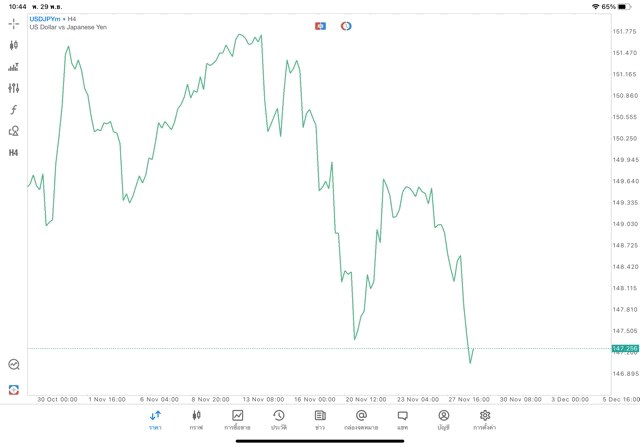Image resolution: width=640 pixels, height=447 pixels.
Task: Tap the current price label 147.256
Action: (624, 349)
